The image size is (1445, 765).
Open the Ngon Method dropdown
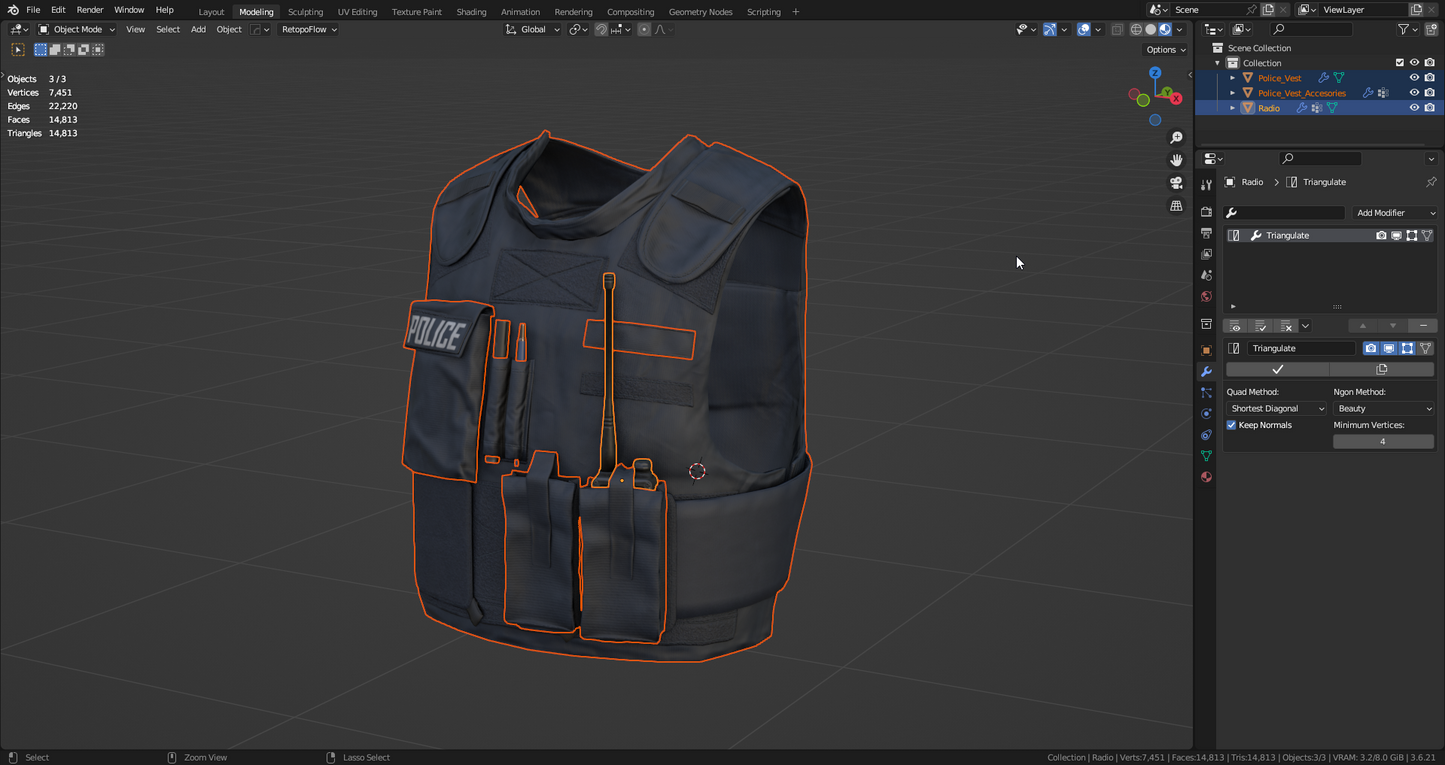[x=1384, y=409]
